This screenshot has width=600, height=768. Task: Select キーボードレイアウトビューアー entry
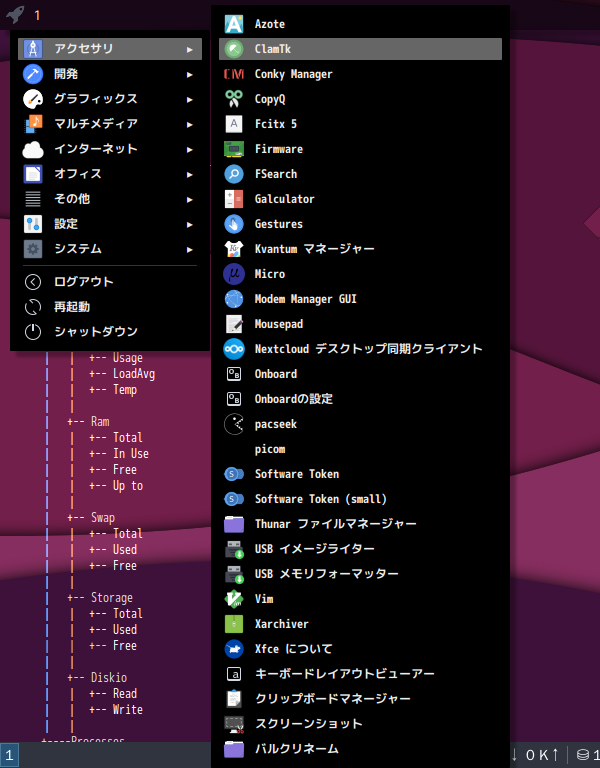360,674
